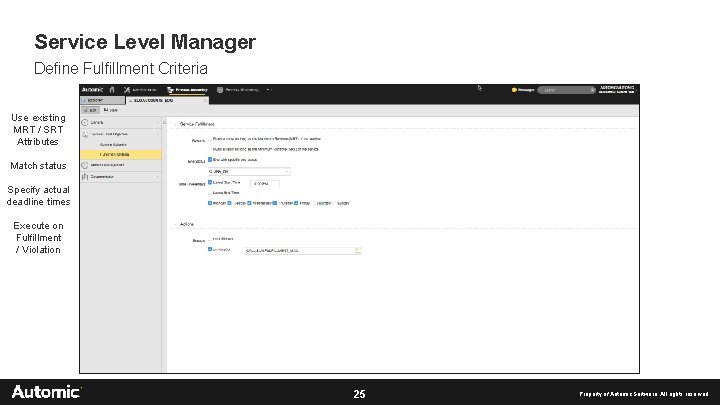The width and height of the screenshot is (720, 405).
Task: Close the open SLO object tab
Action: pyautogui.click(x=205, y=100)
